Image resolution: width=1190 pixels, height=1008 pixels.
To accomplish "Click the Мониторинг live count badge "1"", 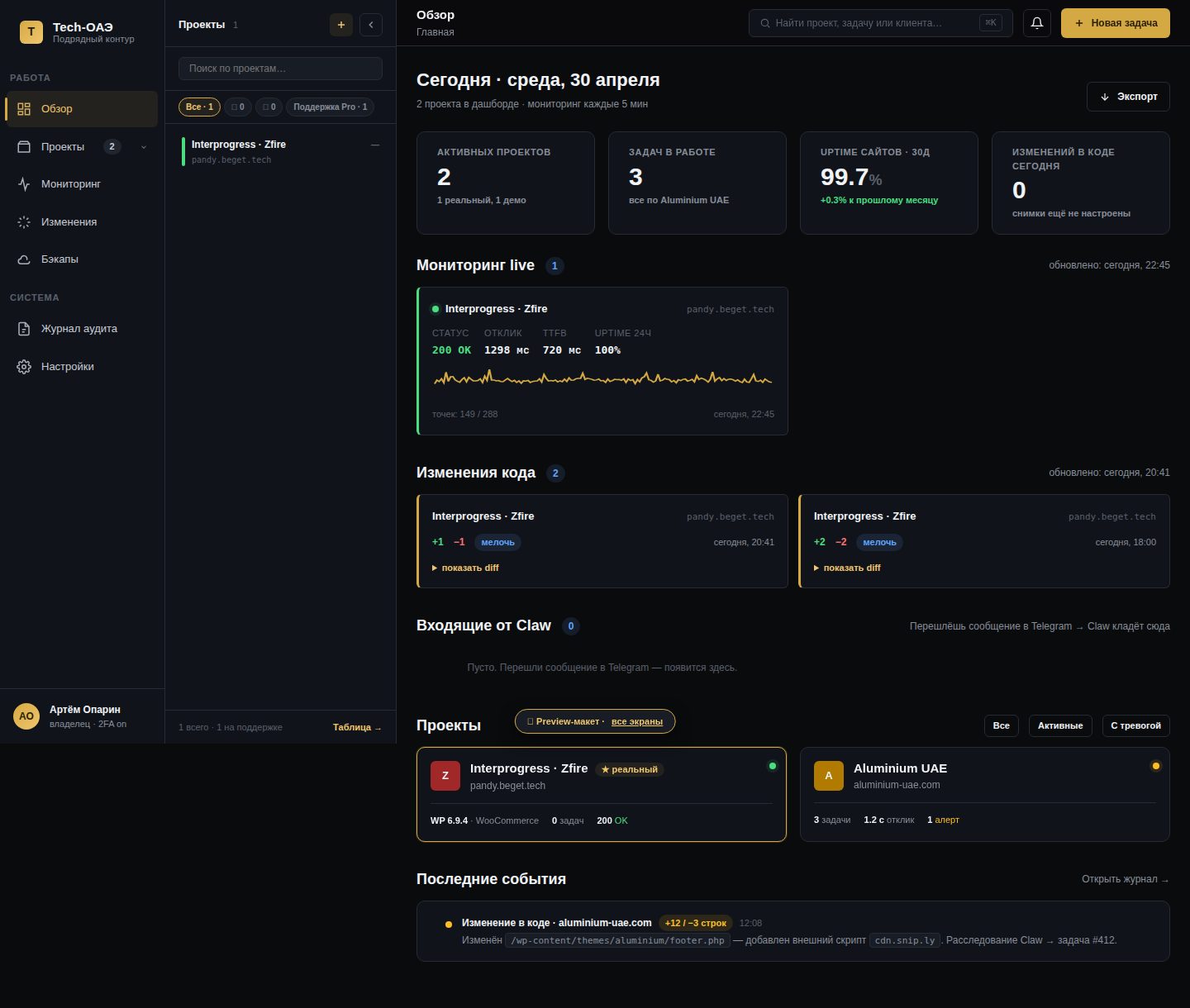I will [x=555, y=266].
